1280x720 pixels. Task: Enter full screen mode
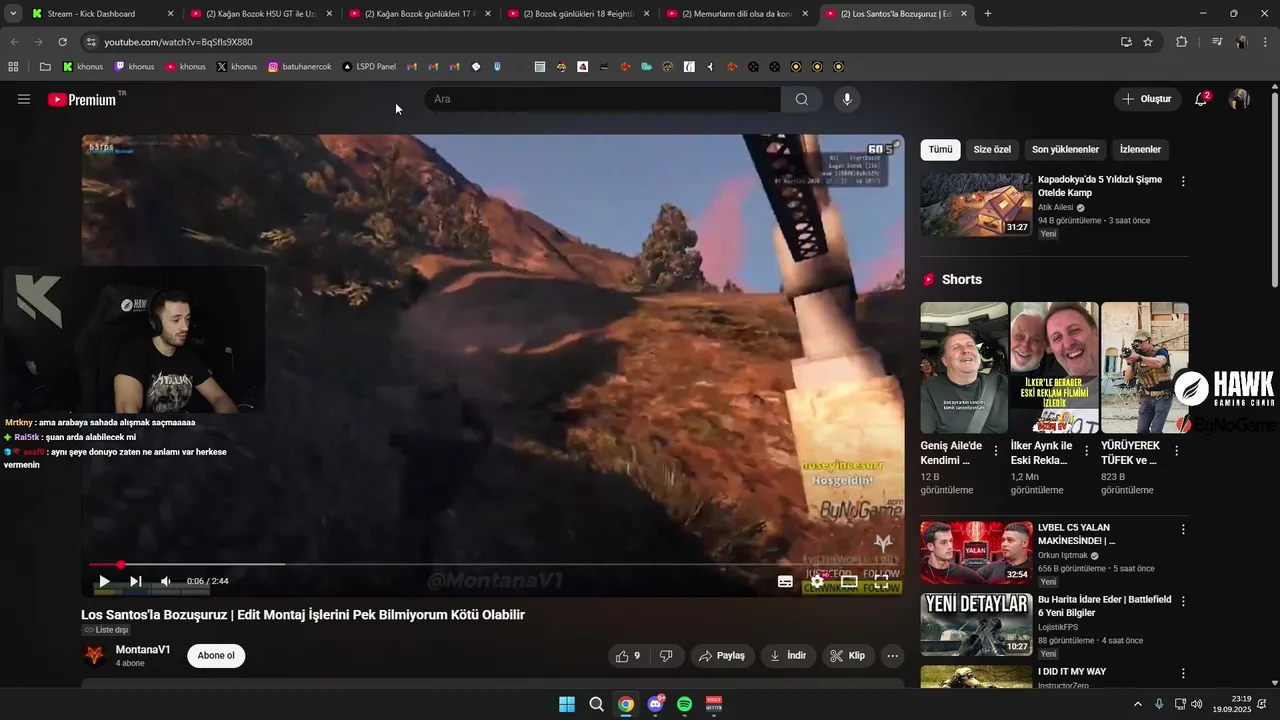coord(881,581)
